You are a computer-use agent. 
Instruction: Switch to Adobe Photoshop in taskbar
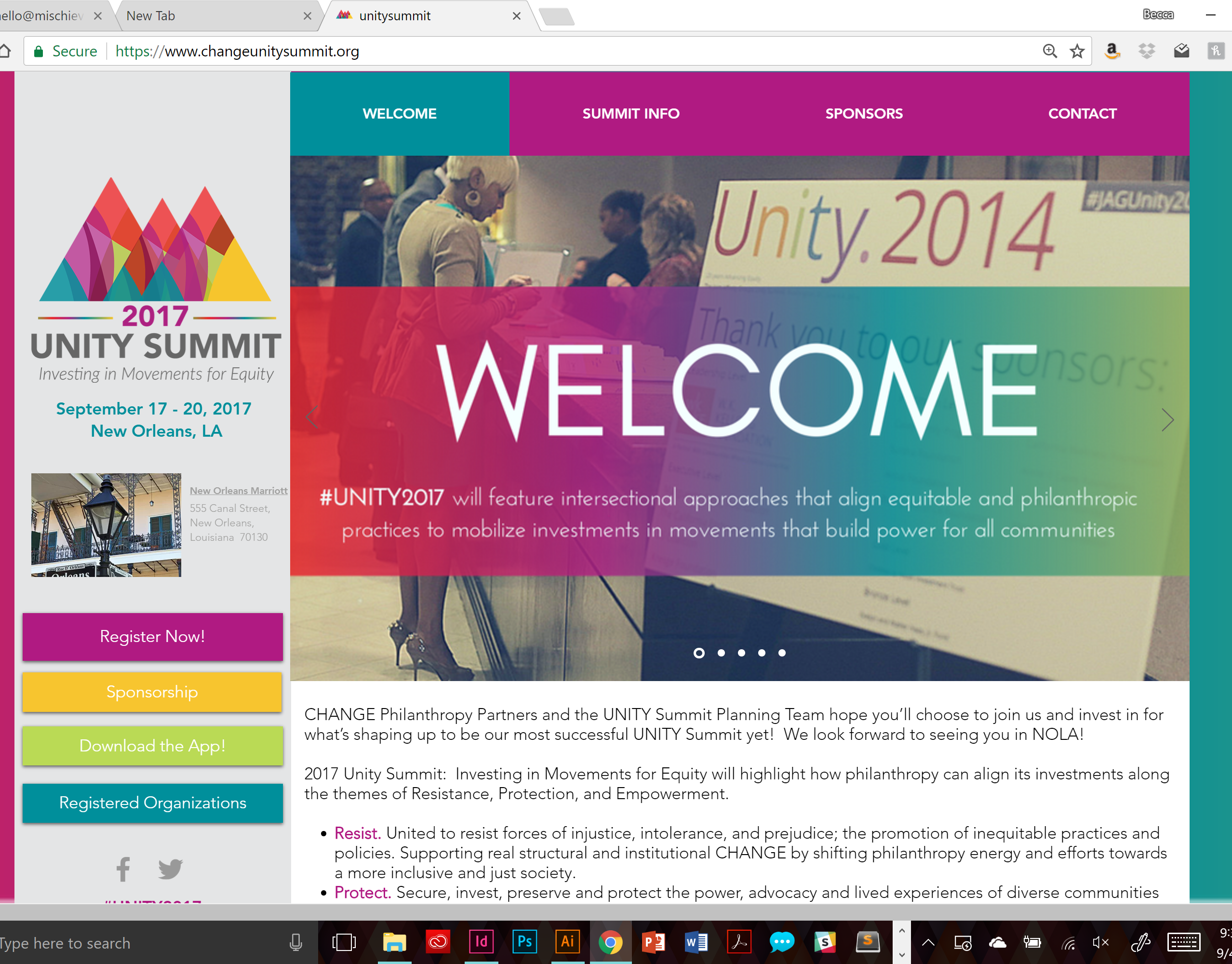tap(524, 941)
